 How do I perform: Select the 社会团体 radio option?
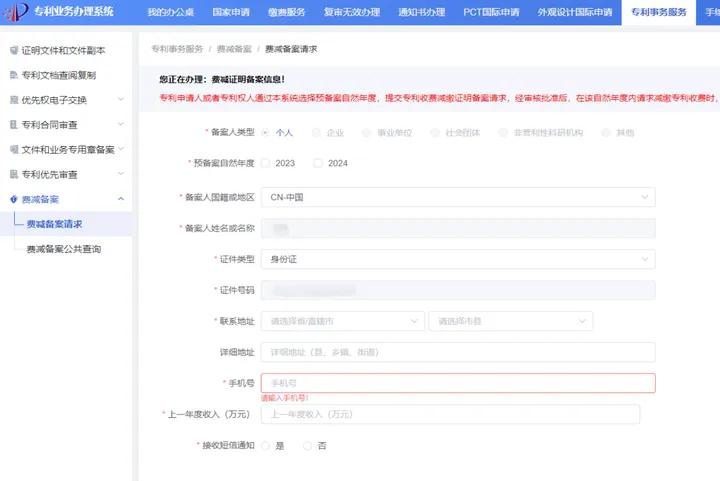tap(435, 133)
